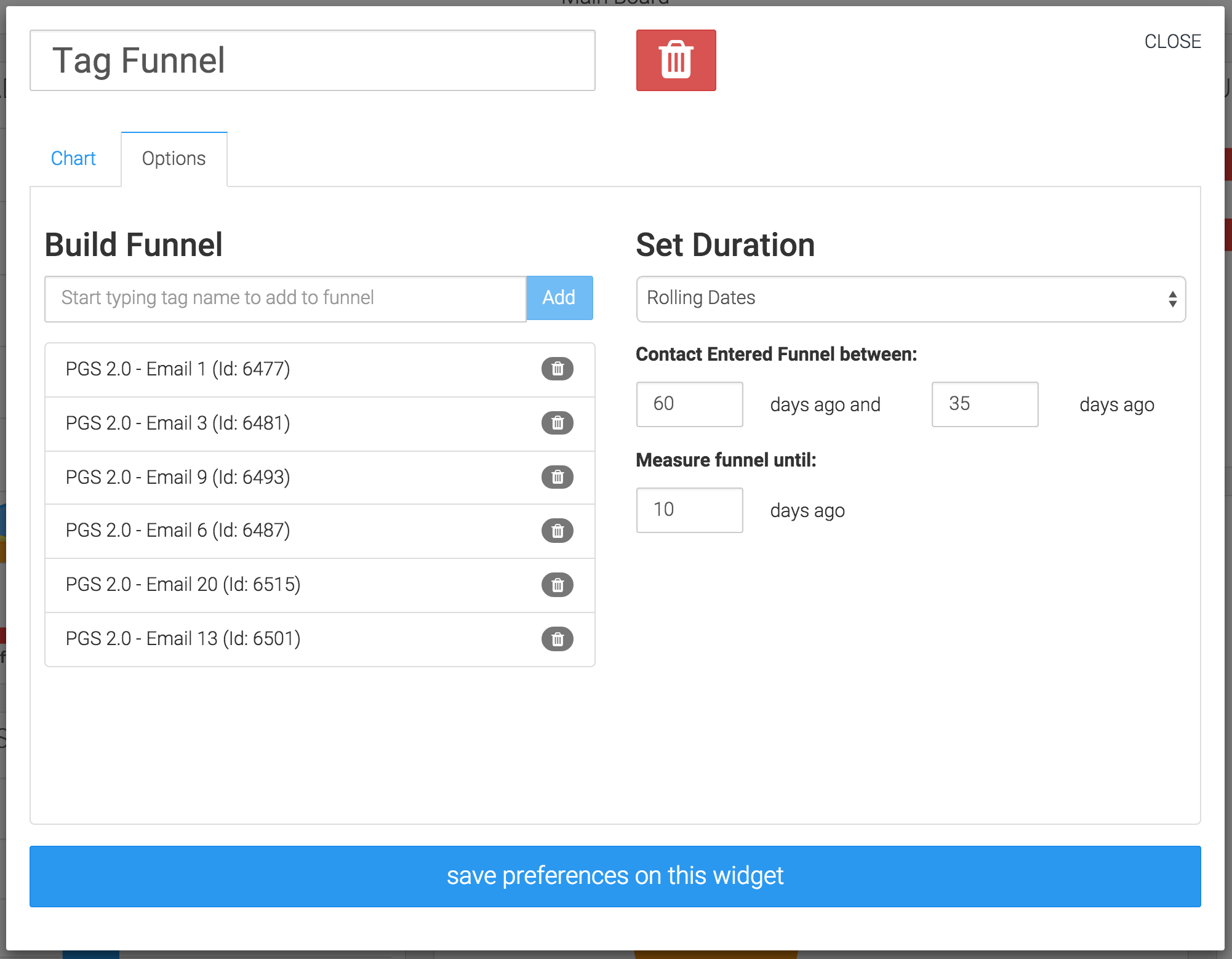Delete the PGS 2.0 - Email 9 funnel step
Screen dimensions: 1232x959
[x=557, y=477]
